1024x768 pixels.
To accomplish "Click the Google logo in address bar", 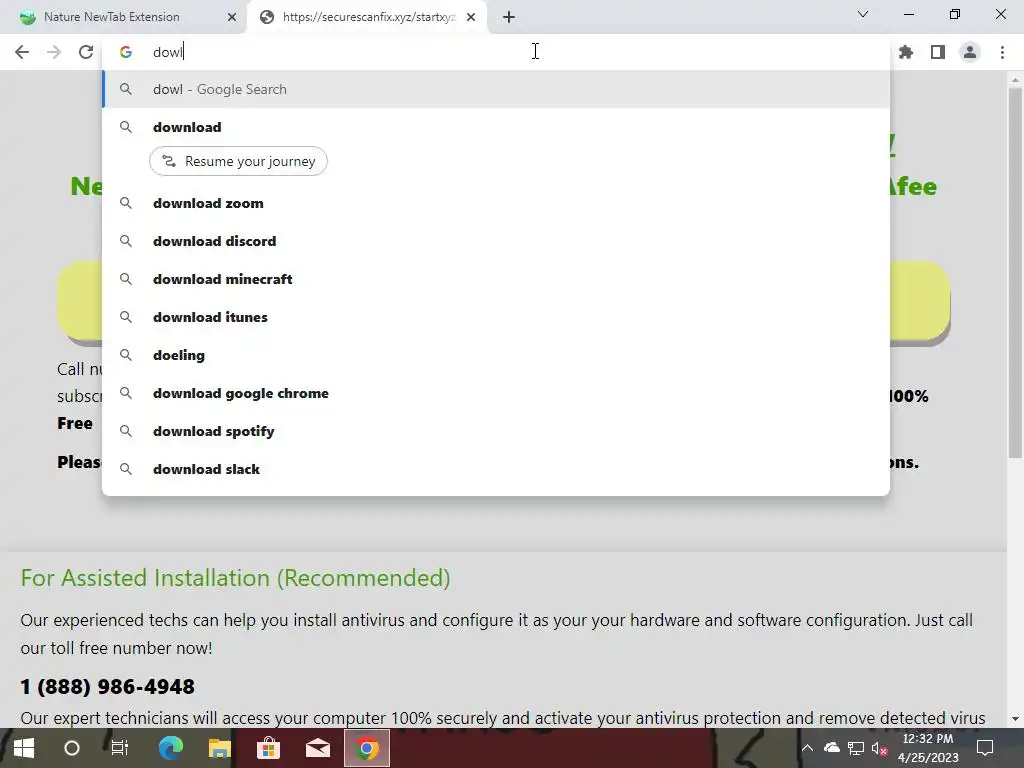I will click(x=126, y=52).
